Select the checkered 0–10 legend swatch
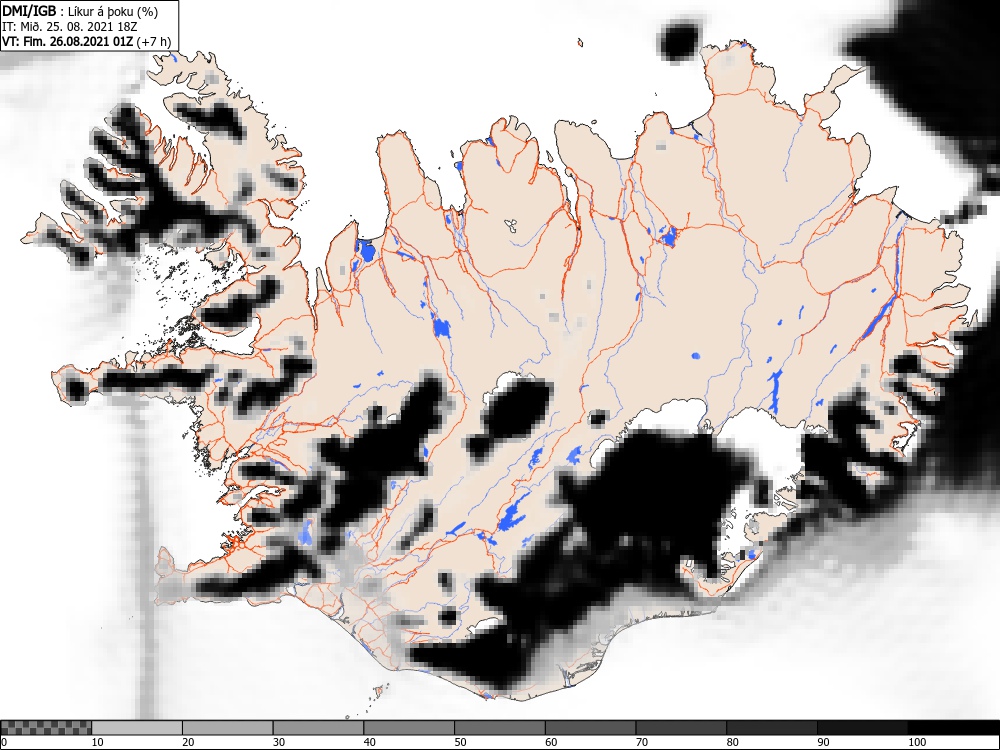Image resolution: width=1000 pixels, height=750 pixels. (46, 728)
